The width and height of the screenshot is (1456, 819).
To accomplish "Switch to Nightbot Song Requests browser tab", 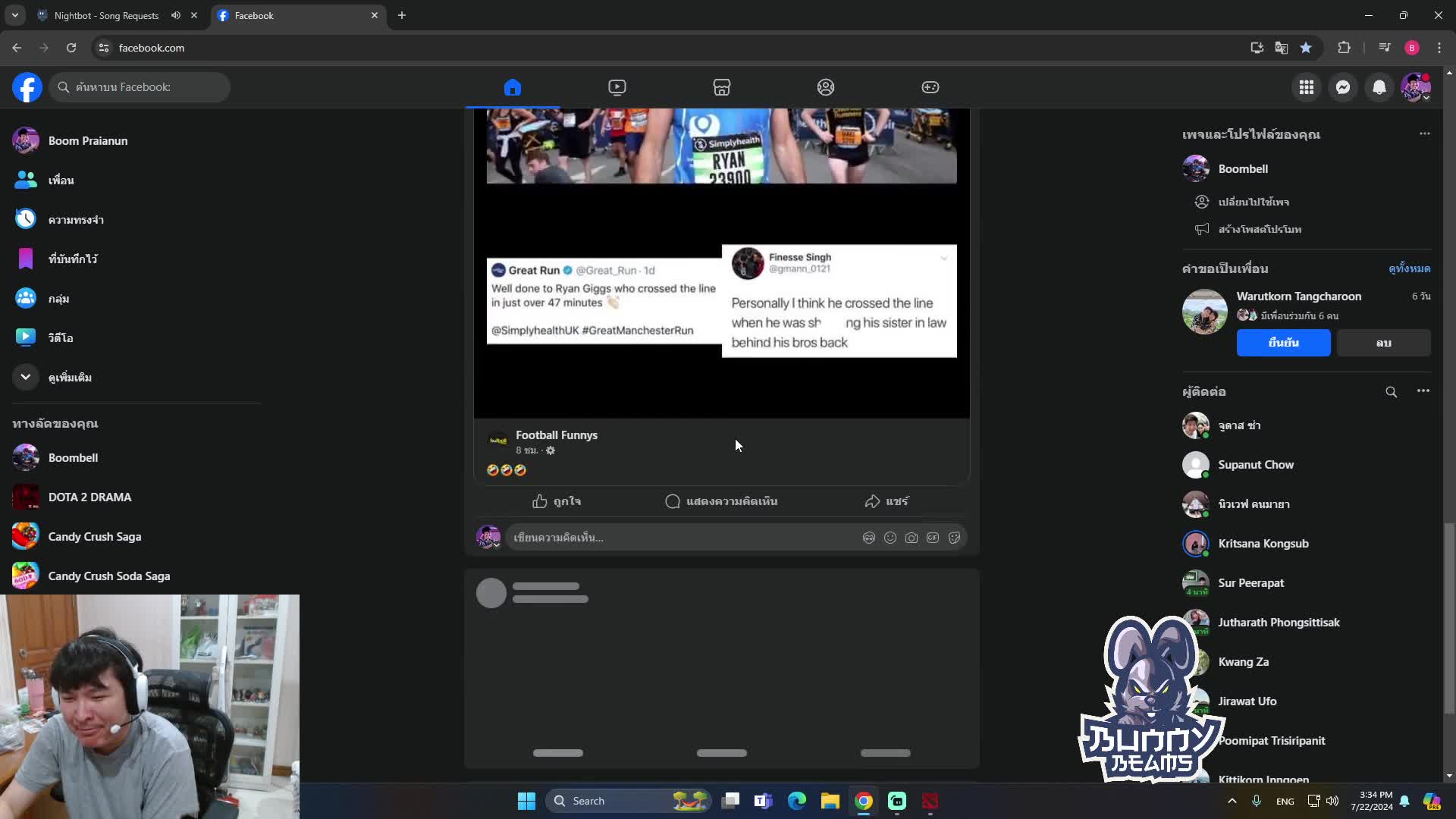I will point(106,15).
